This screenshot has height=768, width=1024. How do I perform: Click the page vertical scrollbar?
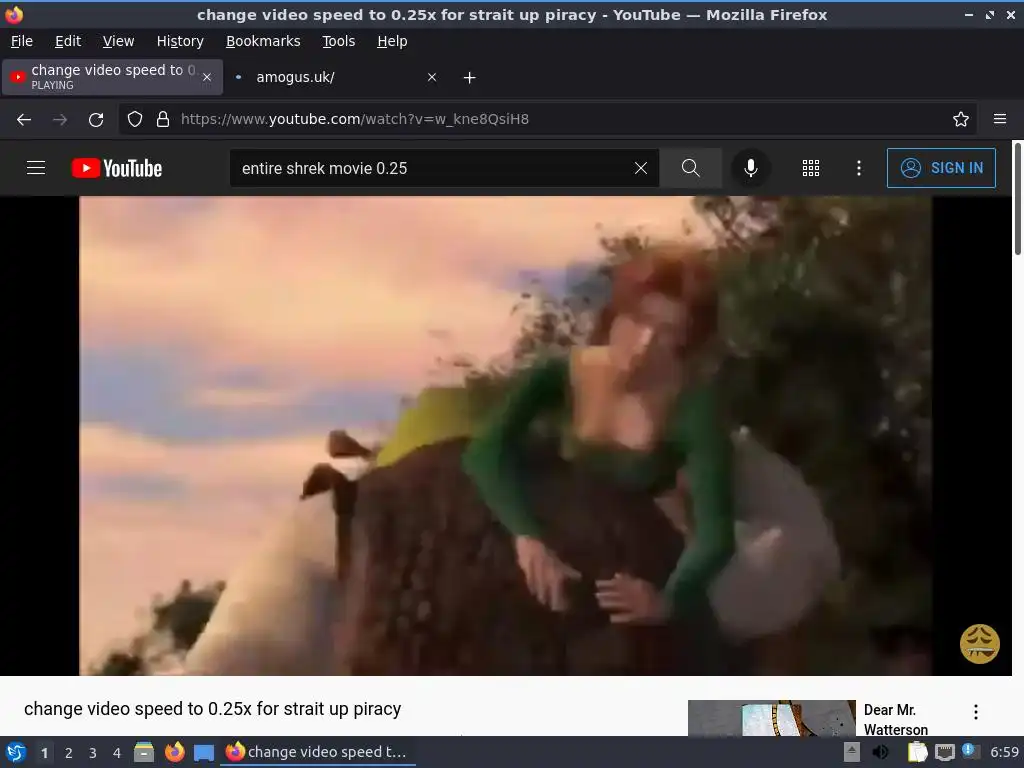[1017, 199]
